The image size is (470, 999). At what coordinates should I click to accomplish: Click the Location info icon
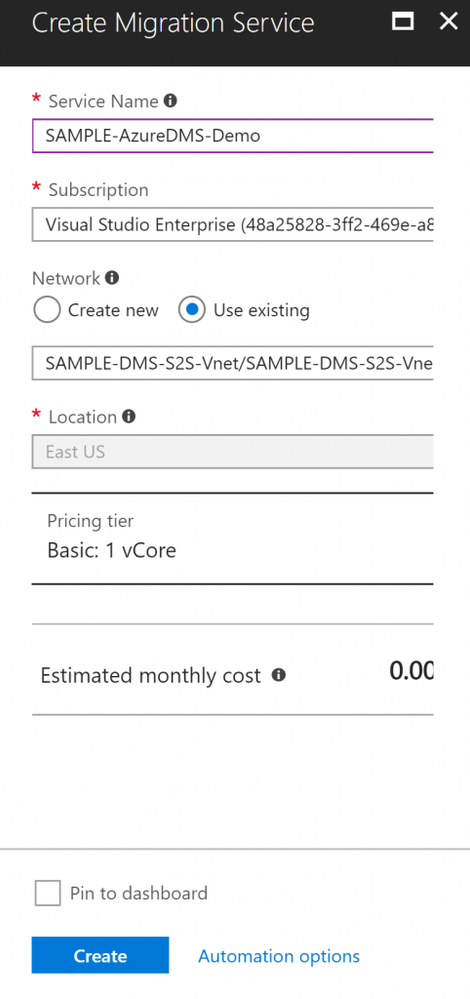click(x=129, y=417)
